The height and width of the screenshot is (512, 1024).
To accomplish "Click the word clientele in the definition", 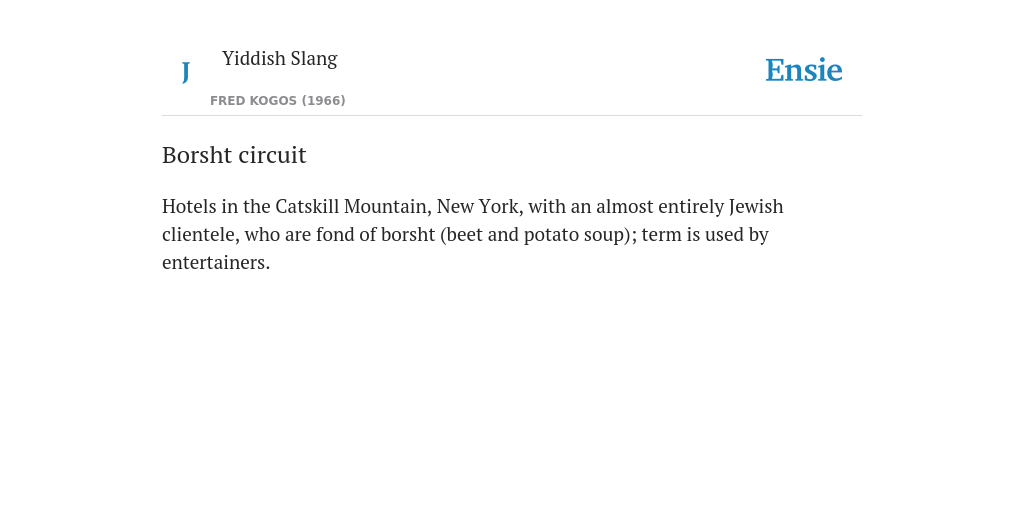I will click(200, 234).
